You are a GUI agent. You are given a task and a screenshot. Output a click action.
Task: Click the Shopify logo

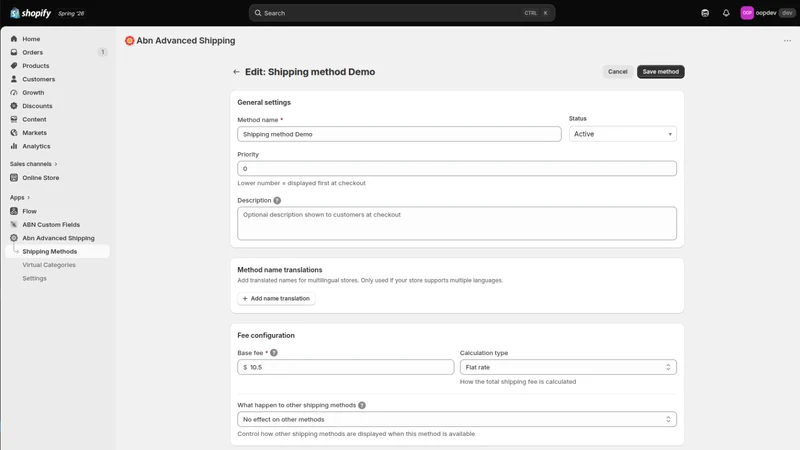click(31, 13)
